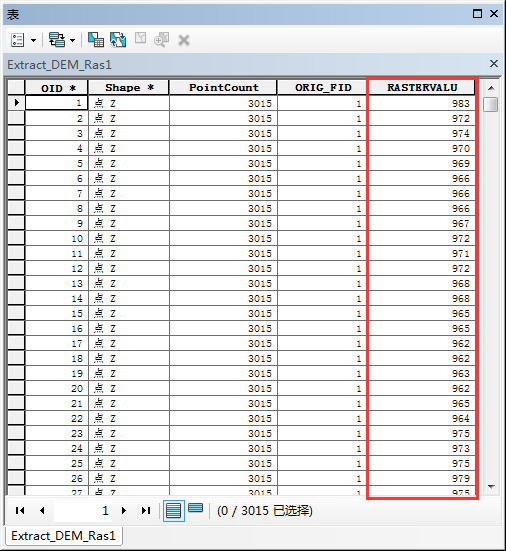Click OID cell 23

(x=56, y=433)
